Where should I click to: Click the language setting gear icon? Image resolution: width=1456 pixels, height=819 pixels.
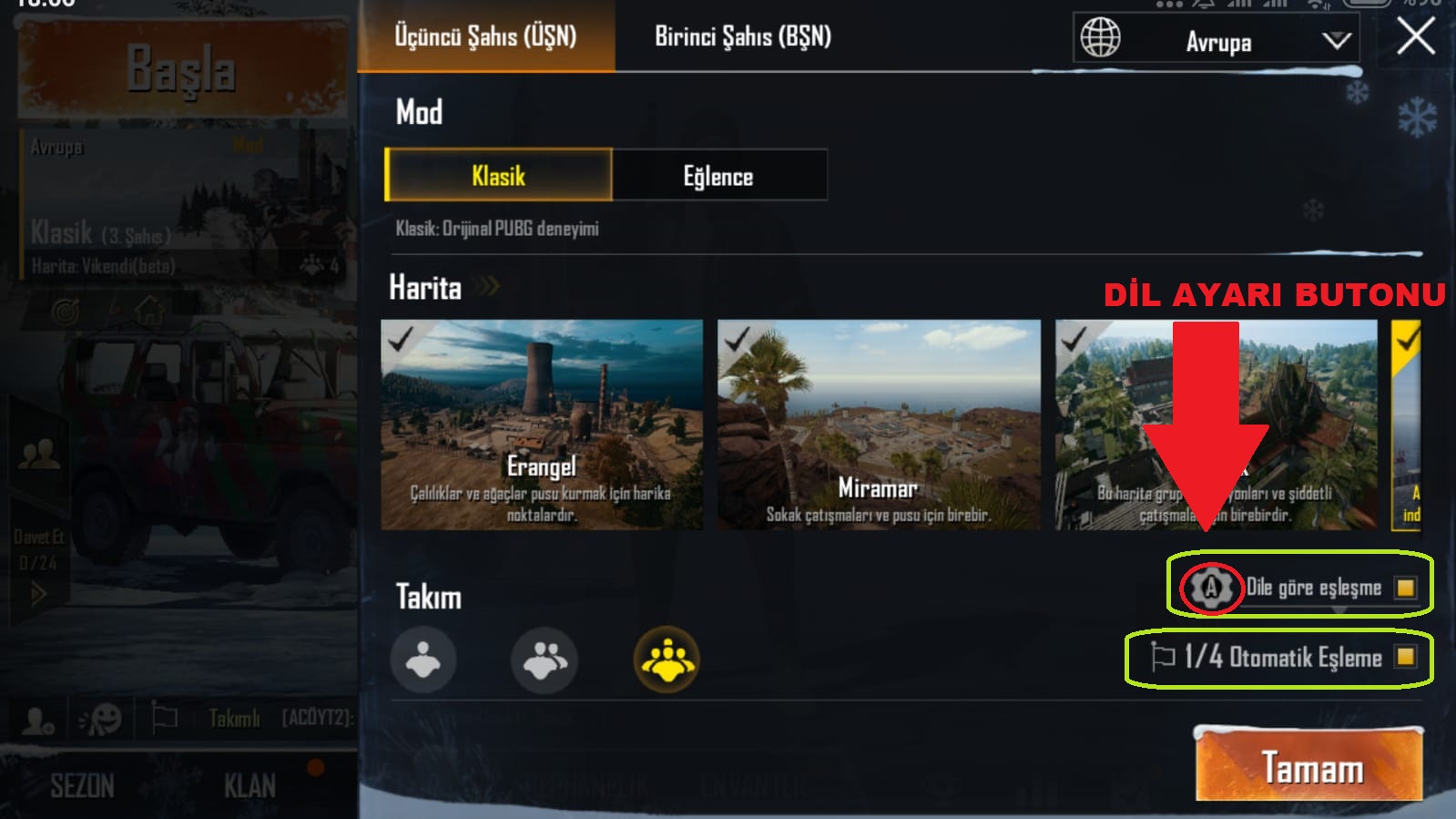pyautogui.click(x=1211, y=588)
